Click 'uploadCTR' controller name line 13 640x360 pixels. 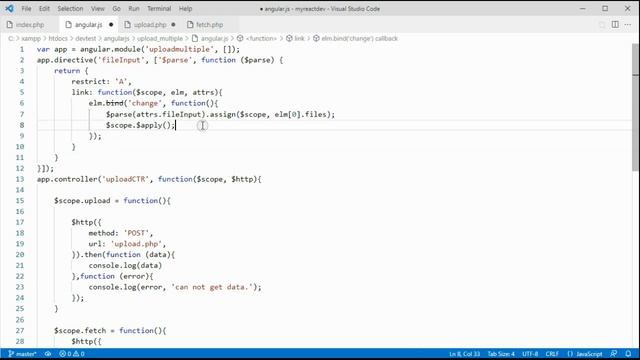125,179
